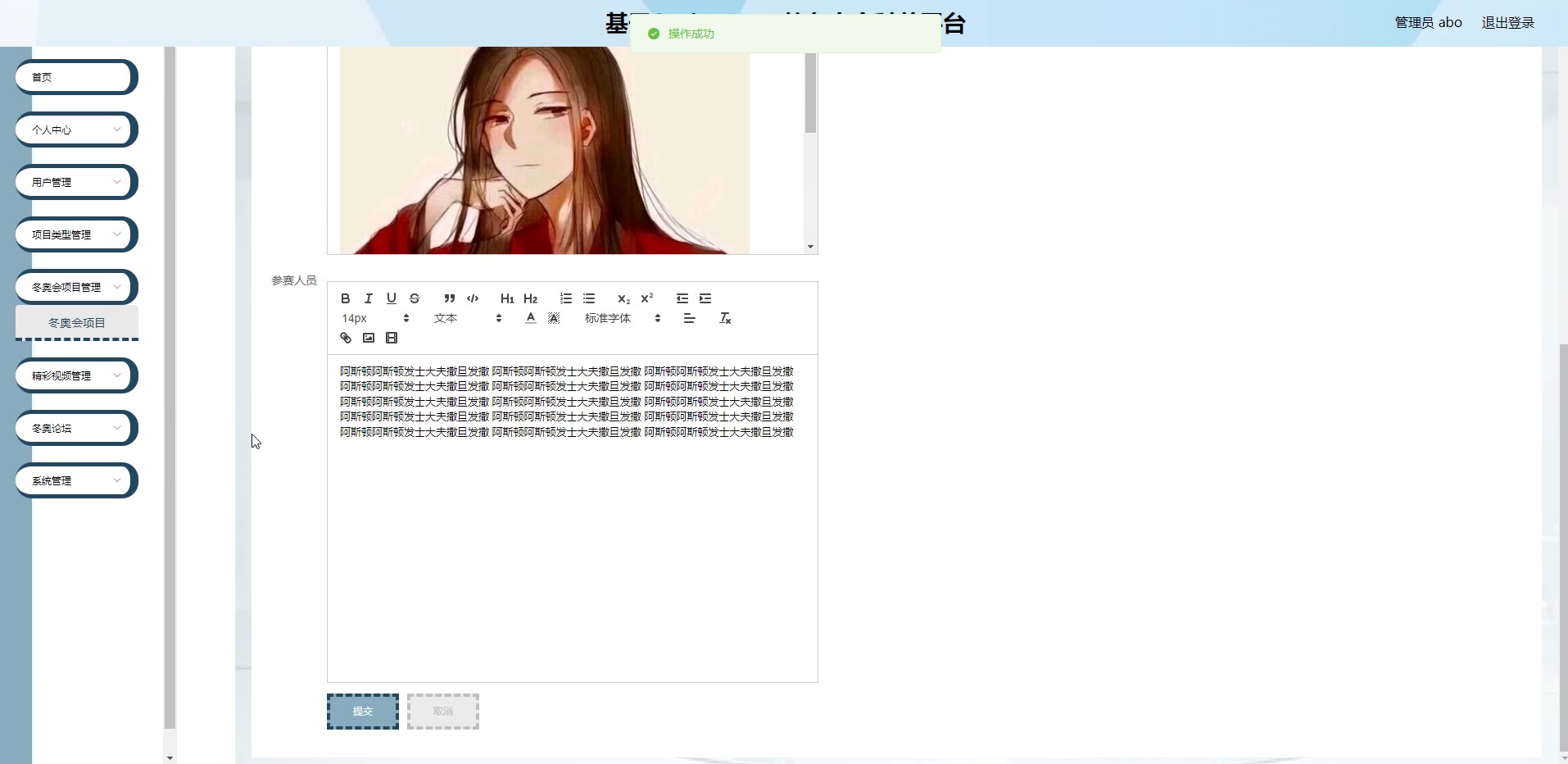Image resolution: width=1568 pixels, height=764 pixels.
Task: Expand the 冬奥论坛 menu
Action: (76, 428)
